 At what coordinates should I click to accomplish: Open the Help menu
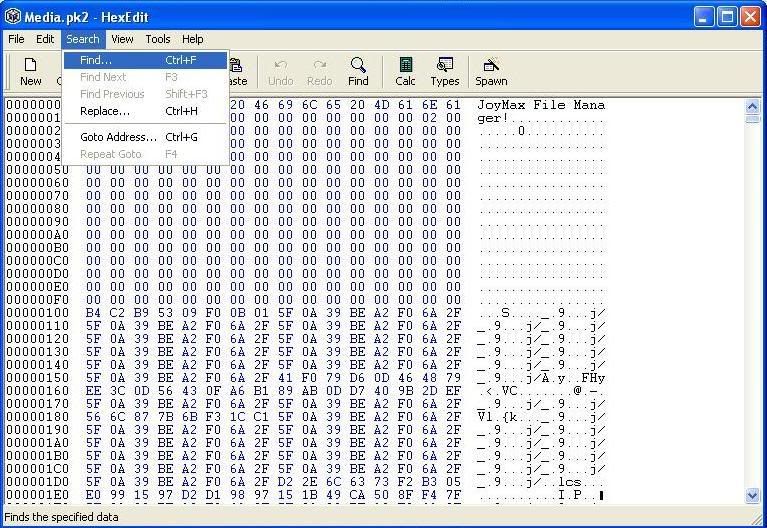(x=193, y=39)
